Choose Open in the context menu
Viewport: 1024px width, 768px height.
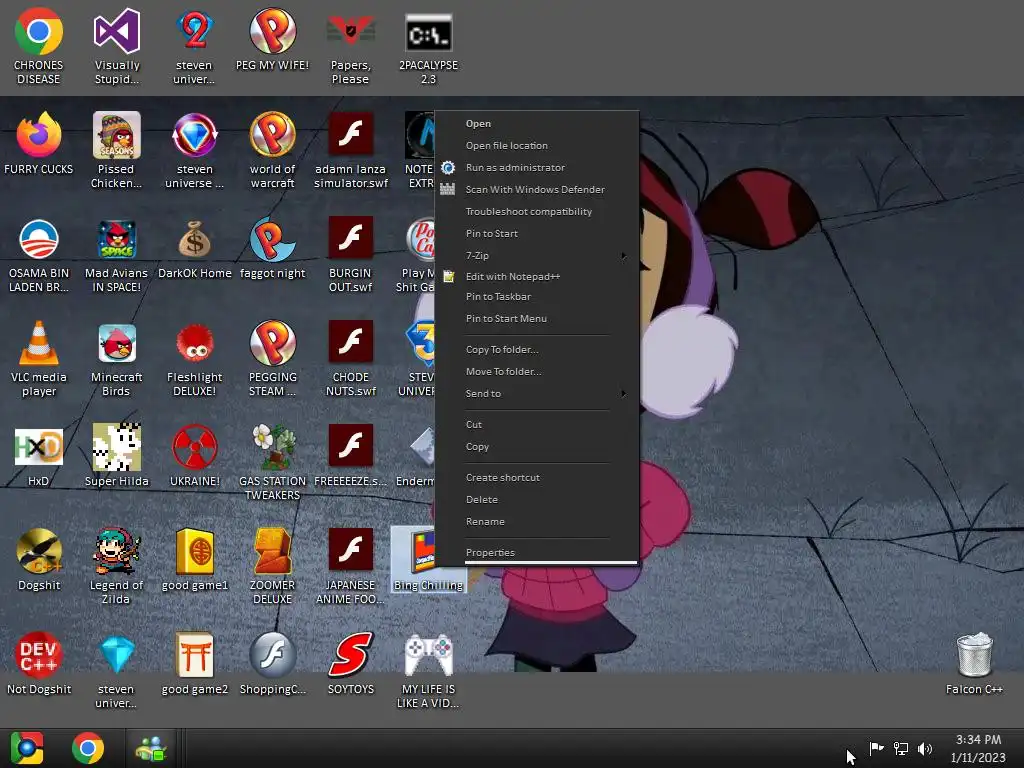(x=537, y=123)
